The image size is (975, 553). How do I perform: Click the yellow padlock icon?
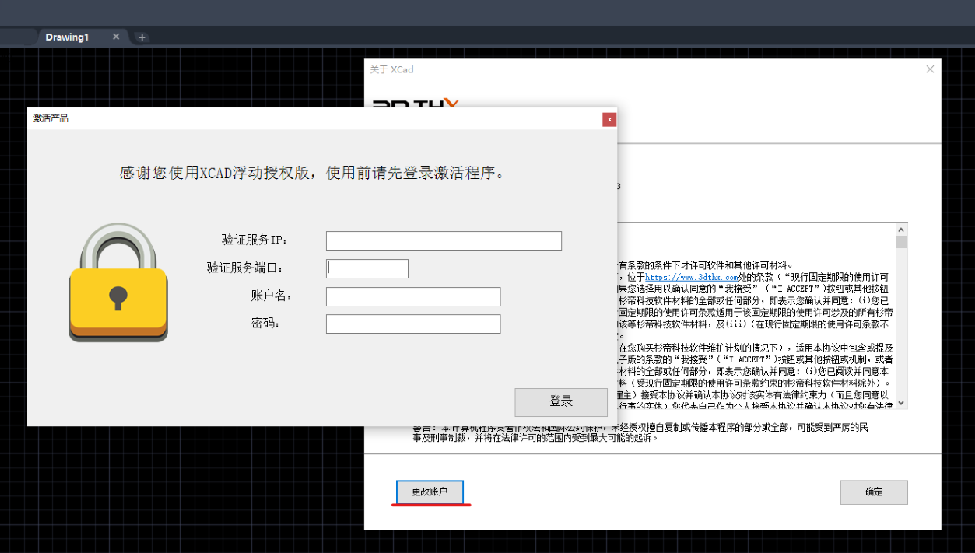click(x=118, y=282)
